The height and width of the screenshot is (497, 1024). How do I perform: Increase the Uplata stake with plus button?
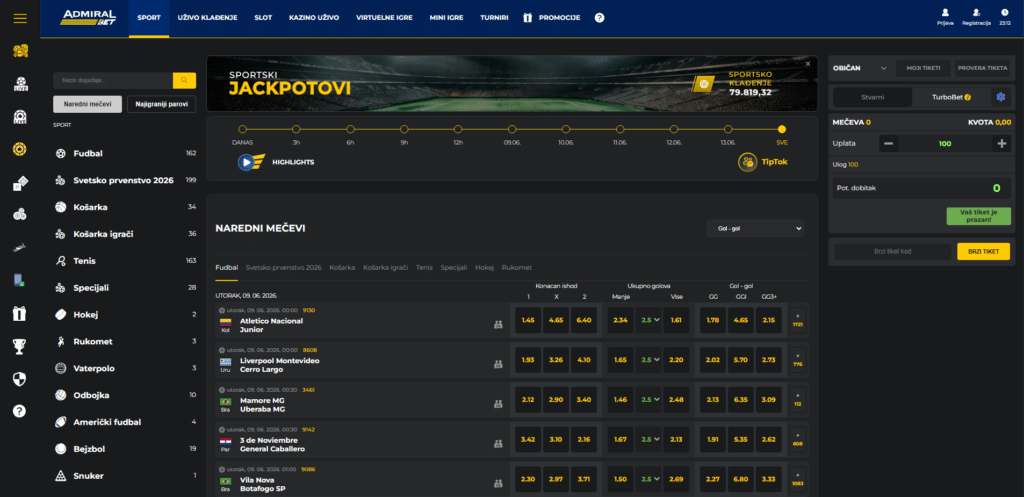click(x=1002, y=144)
